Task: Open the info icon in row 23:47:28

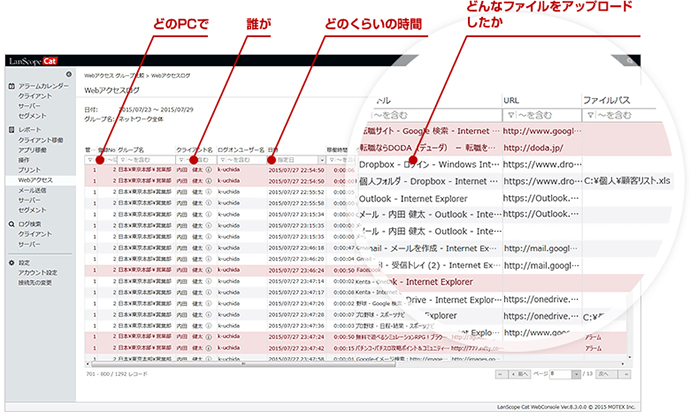Action: (x=209, y=315)
